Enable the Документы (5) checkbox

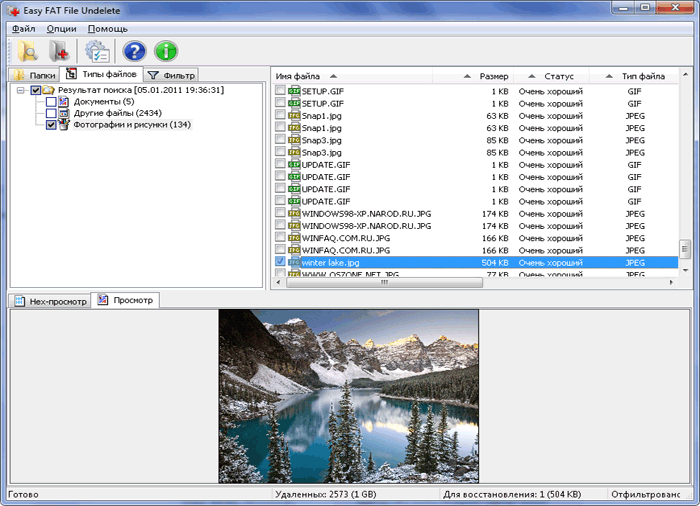(x=51, y=102)
